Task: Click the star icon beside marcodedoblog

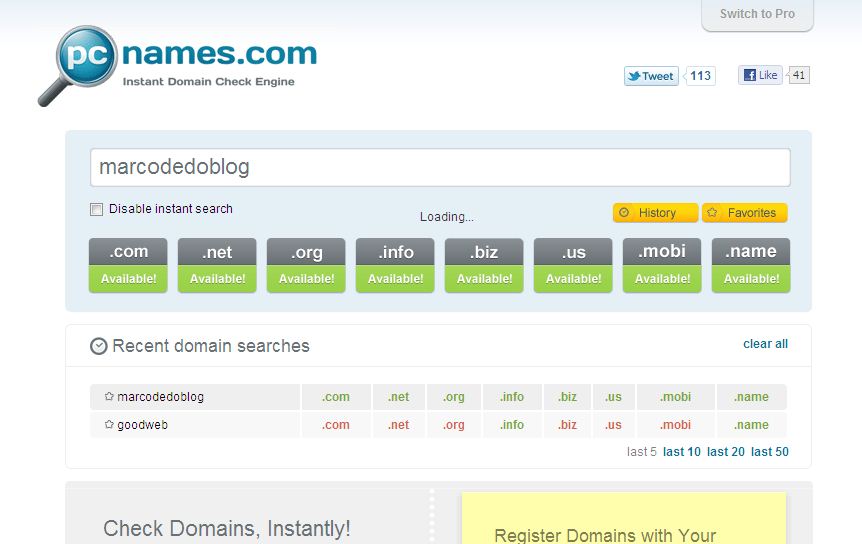Action: tap(109, 396)
